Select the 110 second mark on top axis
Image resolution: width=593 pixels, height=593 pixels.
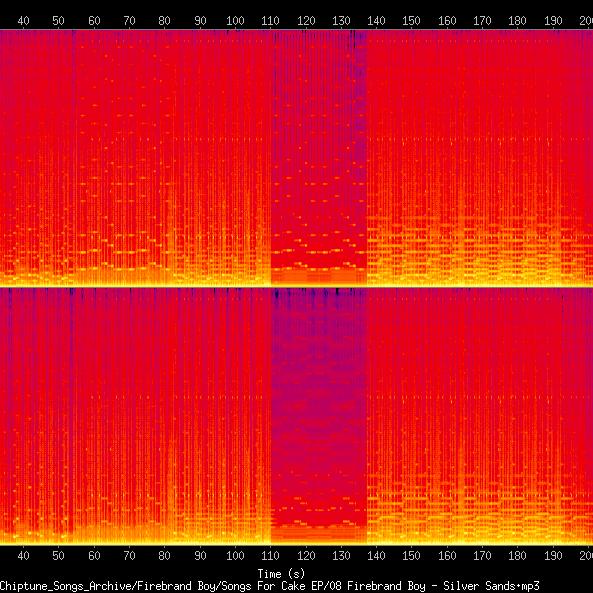[270, 21]
